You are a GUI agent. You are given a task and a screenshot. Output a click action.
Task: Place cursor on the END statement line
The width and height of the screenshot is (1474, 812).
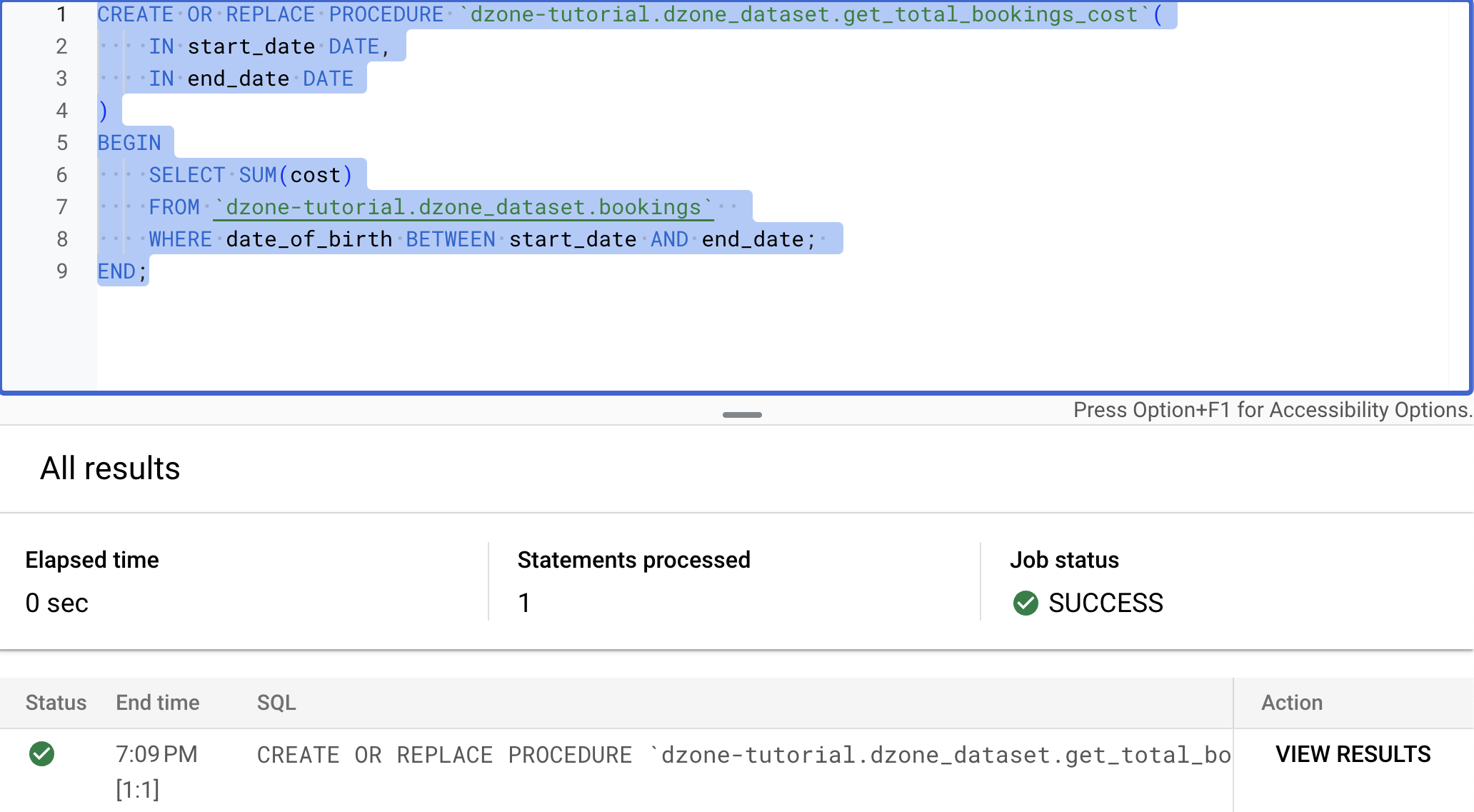click(x=121, y=271)
